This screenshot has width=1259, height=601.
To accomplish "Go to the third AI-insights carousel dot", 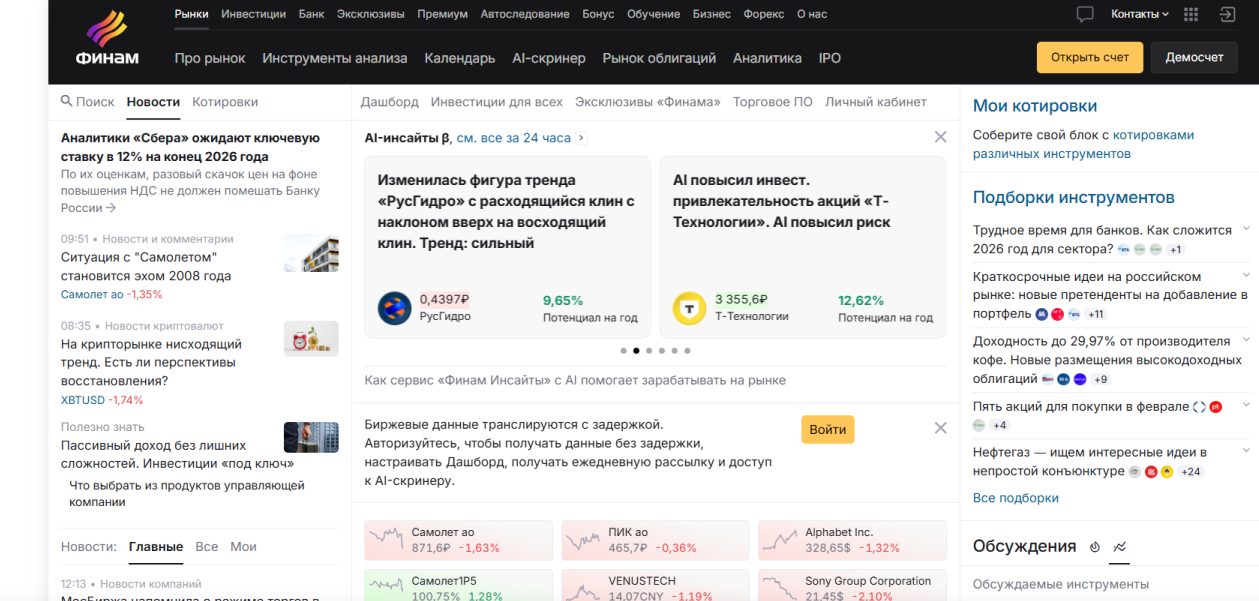I will 649,351.
